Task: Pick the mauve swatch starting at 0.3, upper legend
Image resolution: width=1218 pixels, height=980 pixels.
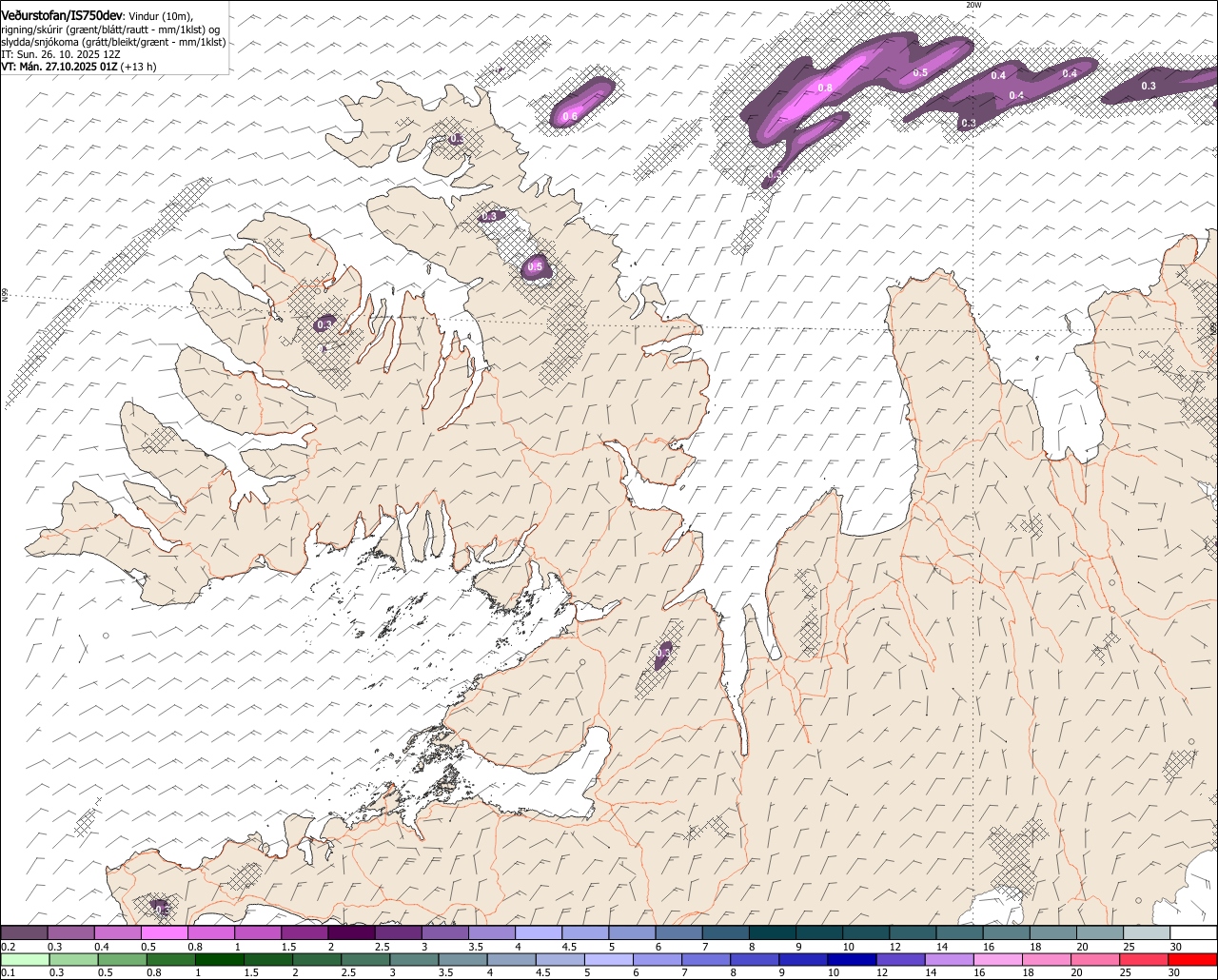Action: [x=70, y=933]
